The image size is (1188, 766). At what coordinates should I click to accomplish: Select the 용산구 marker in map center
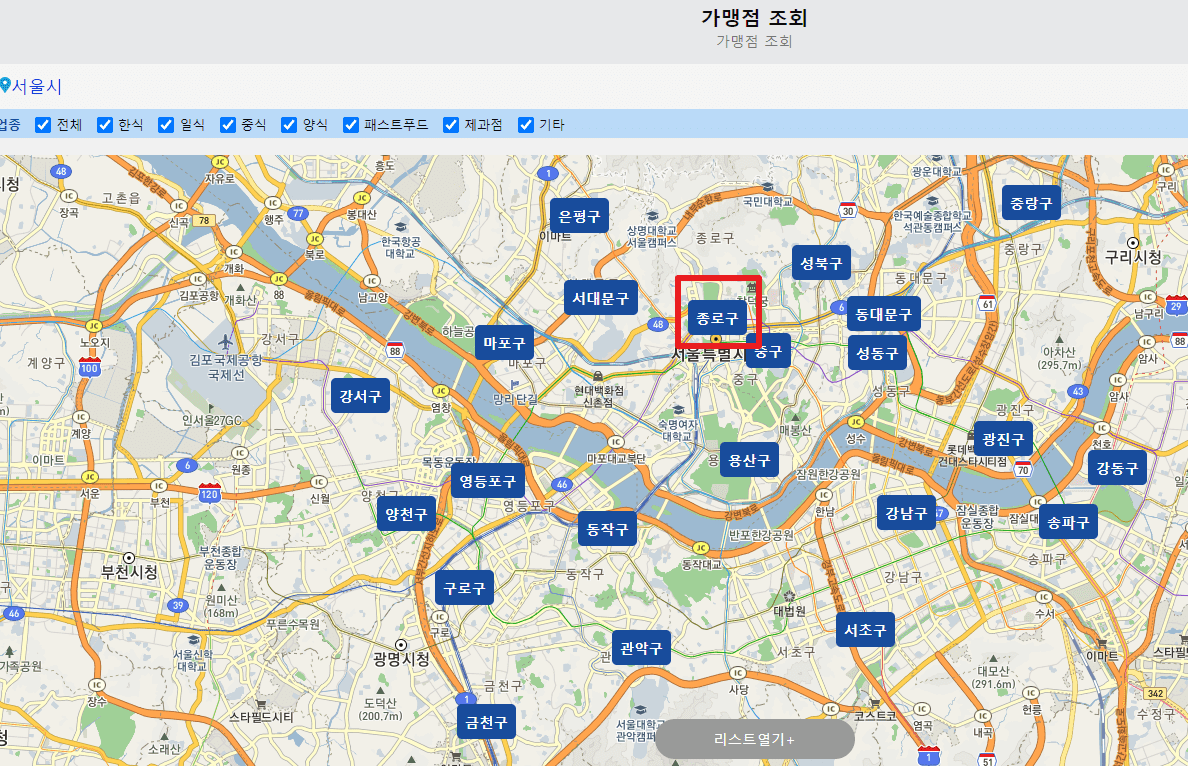coord(749,460)
